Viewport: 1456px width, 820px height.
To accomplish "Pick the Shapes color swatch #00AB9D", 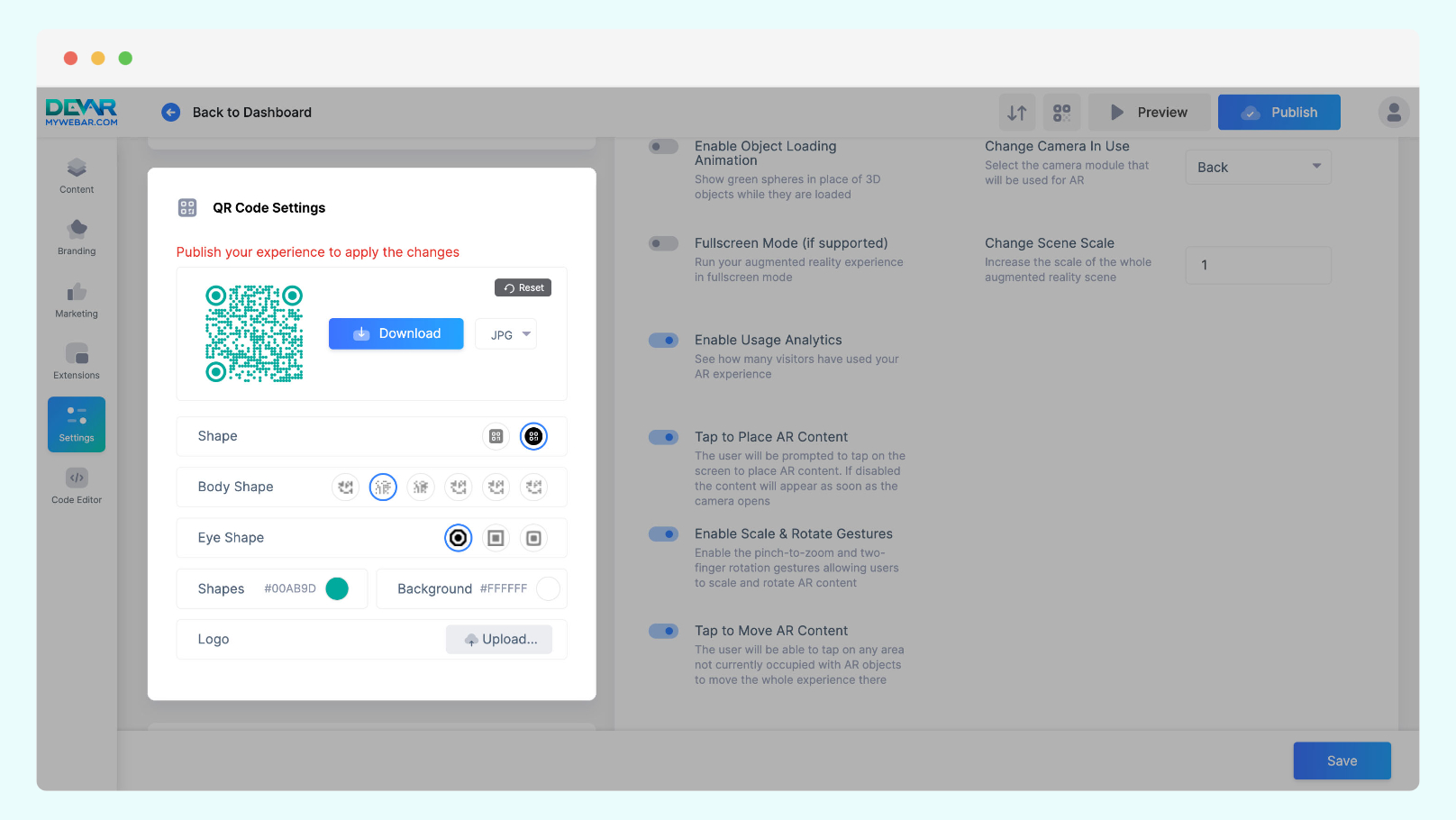I will [x=337, y=588].
